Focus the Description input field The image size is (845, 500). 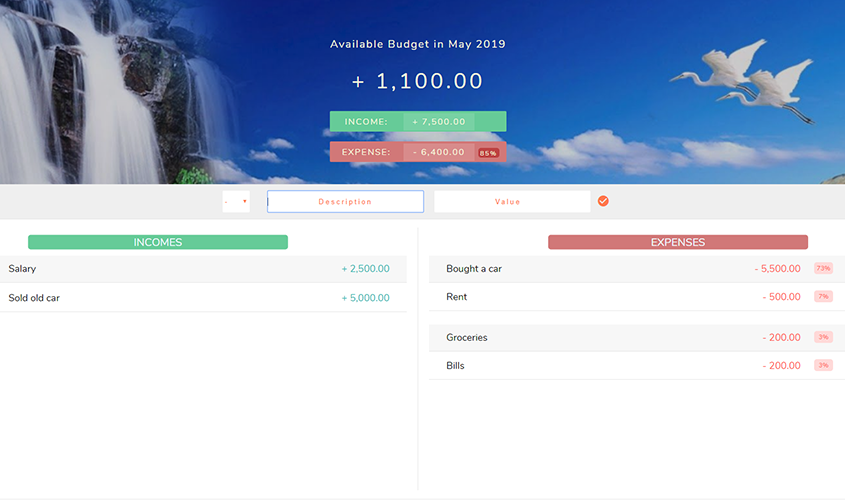pyautogui.click(x=345, y=202)
